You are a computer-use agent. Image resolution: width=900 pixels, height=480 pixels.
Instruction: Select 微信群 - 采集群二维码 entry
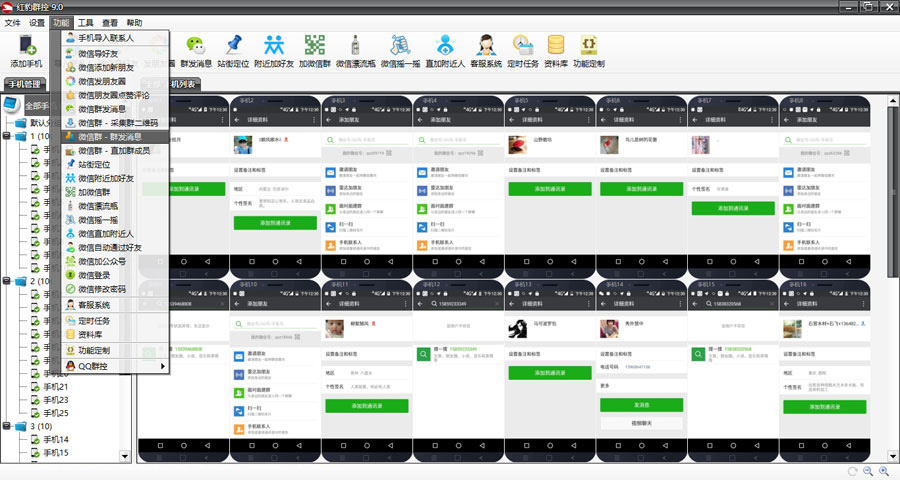click(115, 122)
